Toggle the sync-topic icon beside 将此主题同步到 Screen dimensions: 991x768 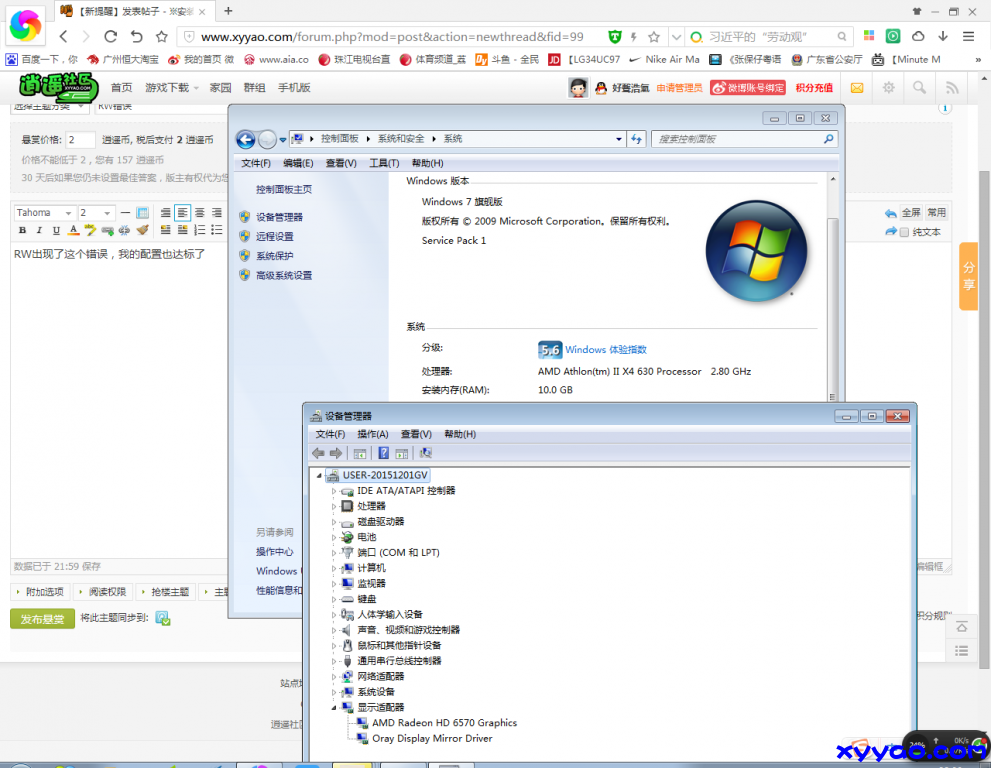coord(162,619)
